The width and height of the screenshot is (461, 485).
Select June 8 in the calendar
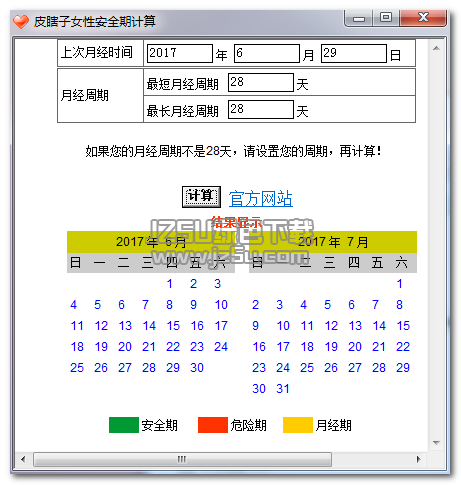[169, 305]
